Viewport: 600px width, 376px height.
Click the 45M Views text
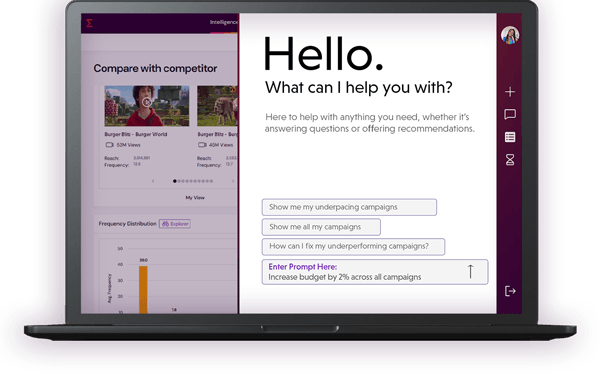point(220,145)
